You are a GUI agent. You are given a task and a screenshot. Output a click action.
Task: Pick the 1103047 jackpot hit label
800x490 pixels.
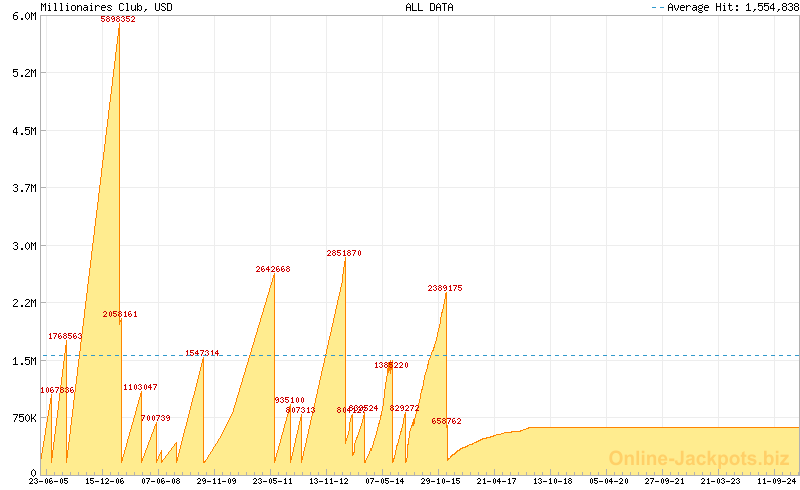(140, 386)
